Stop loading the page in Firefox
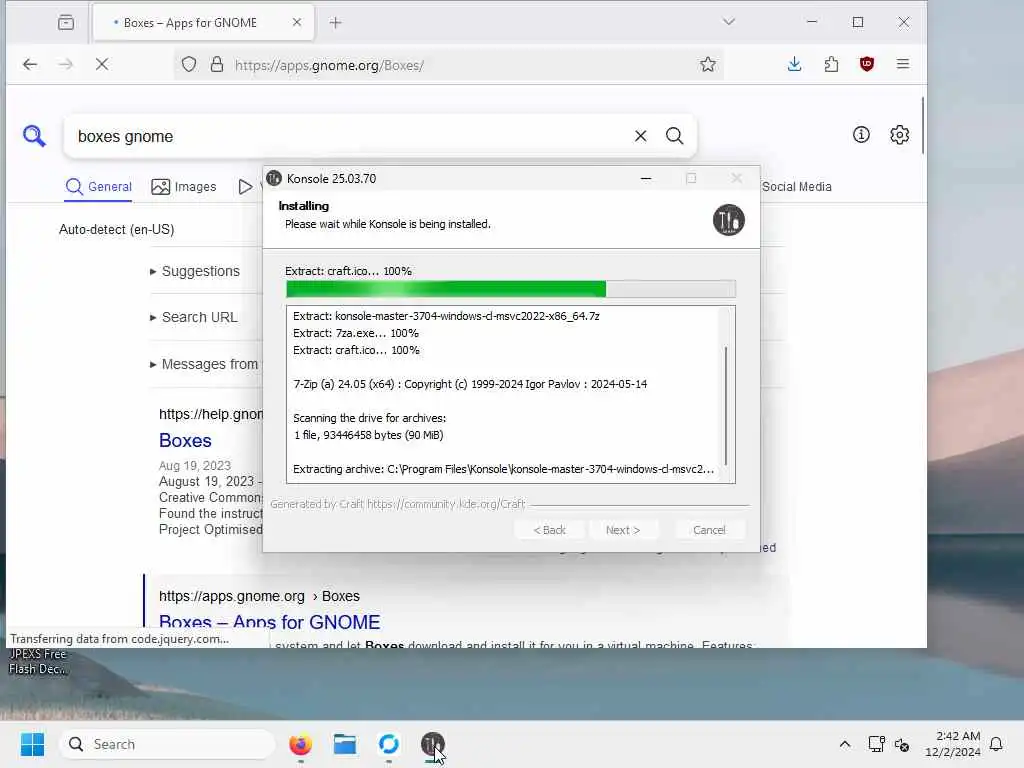 click(x=102, y=64)
